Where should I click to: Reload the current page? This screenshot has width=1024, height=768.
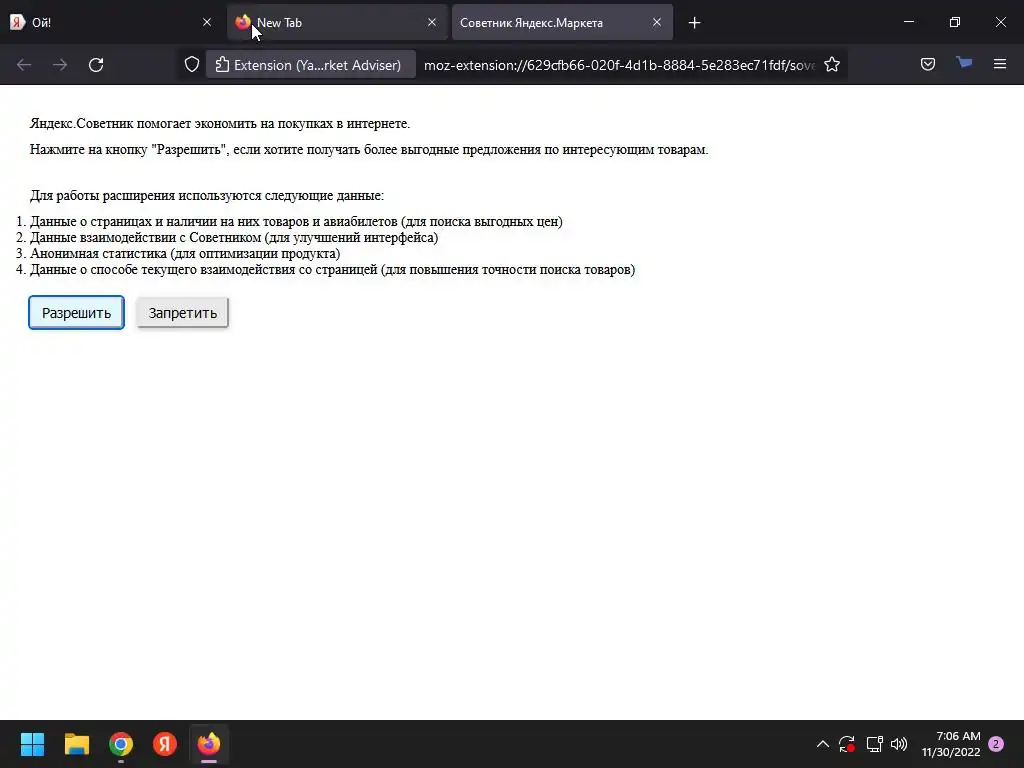tap(96, 65)
